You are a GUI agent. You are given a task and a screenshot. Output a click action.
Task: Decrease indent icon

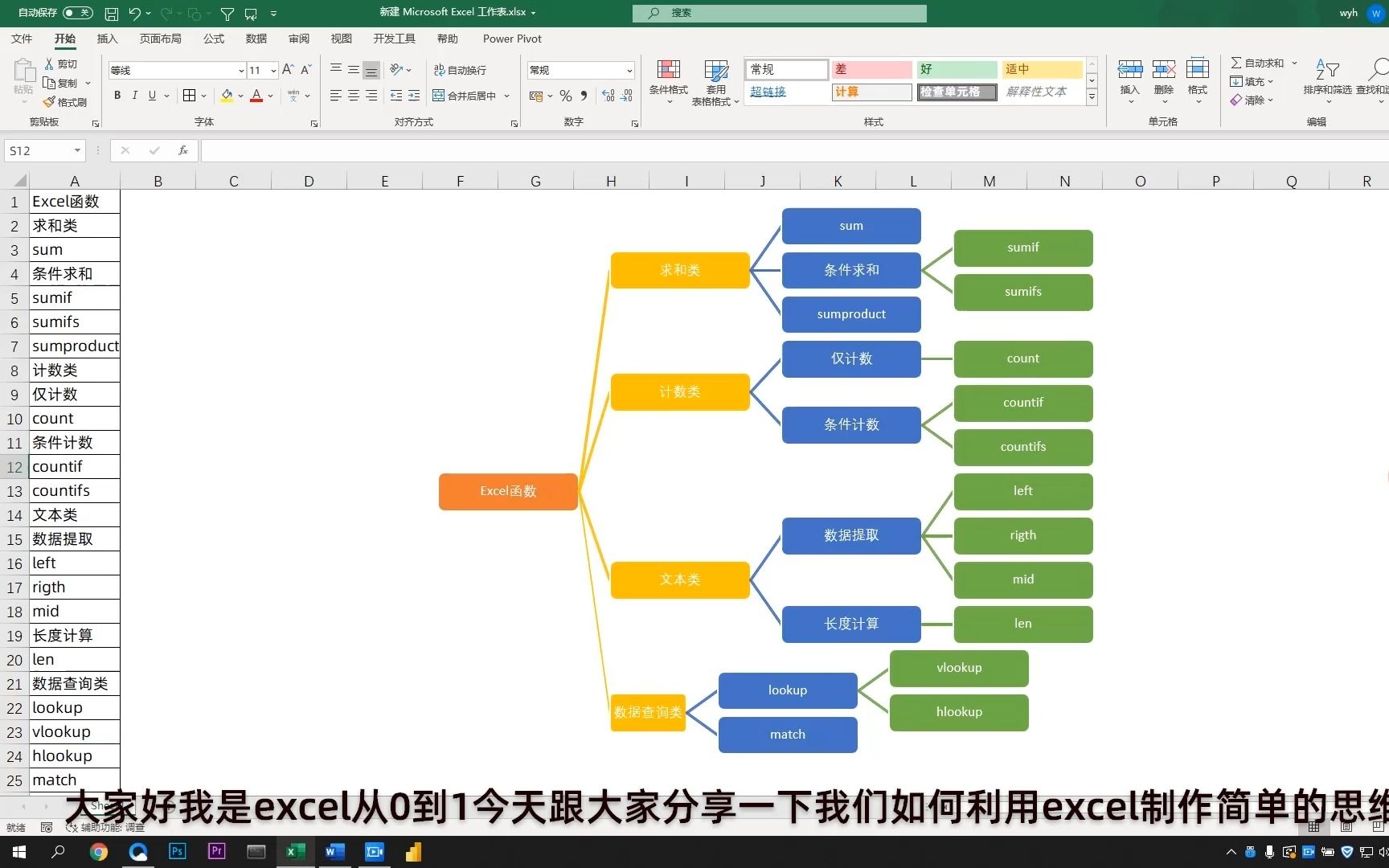tap(396, 96)
